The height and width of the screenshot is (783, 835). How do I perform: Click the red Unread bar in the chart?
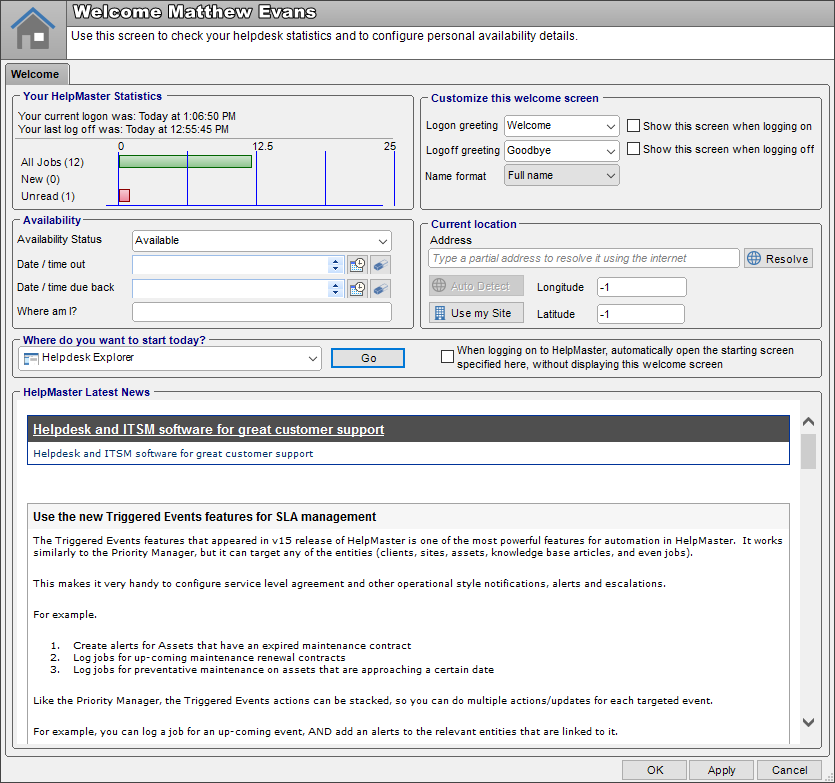[x=125, y=195]
